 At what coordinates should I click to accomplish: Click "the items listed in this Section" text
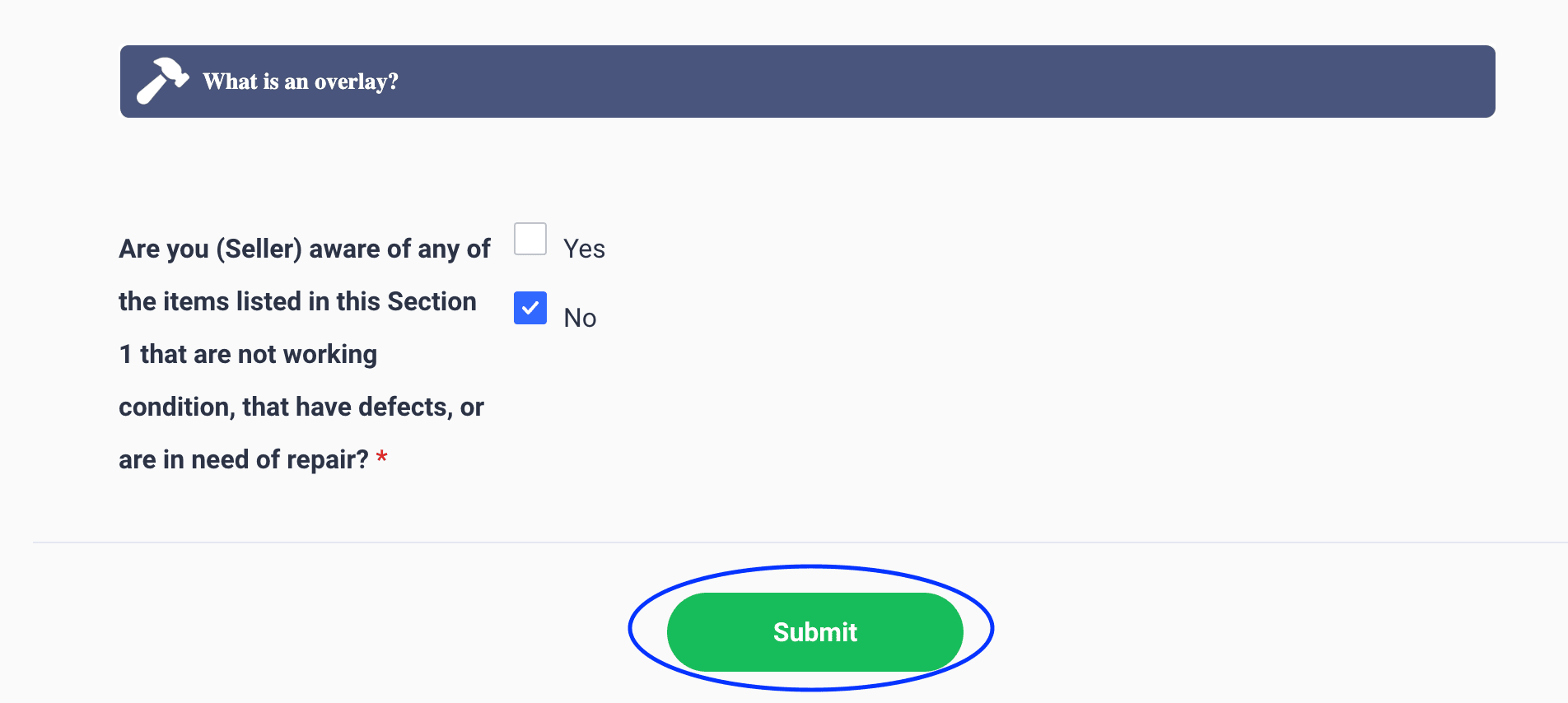(297, 301)
